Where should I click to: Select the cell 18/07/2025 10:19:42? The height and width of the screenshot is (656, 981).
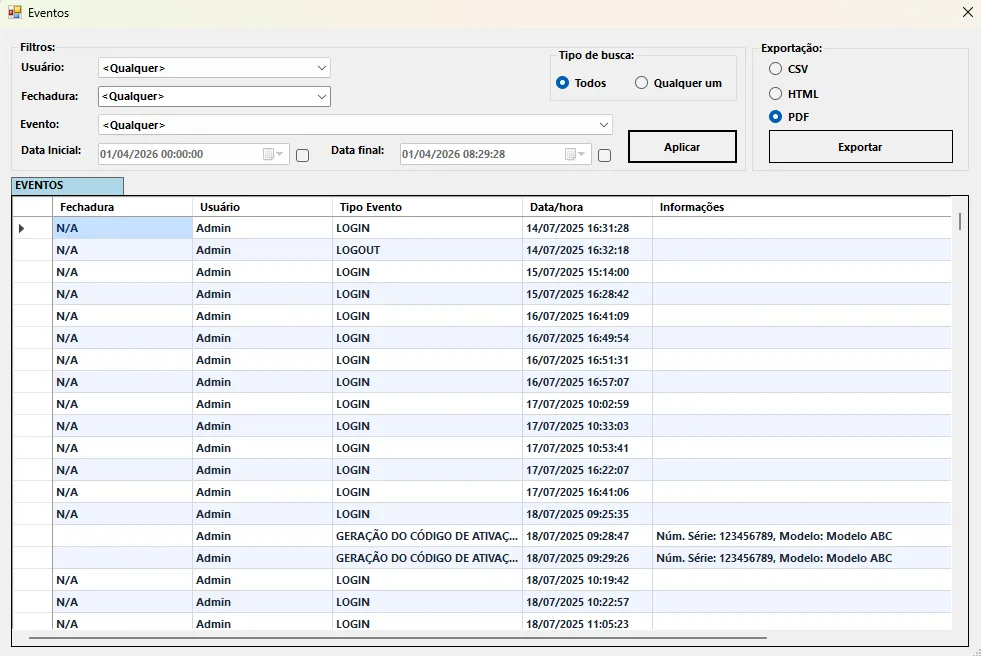coord(587,580)
